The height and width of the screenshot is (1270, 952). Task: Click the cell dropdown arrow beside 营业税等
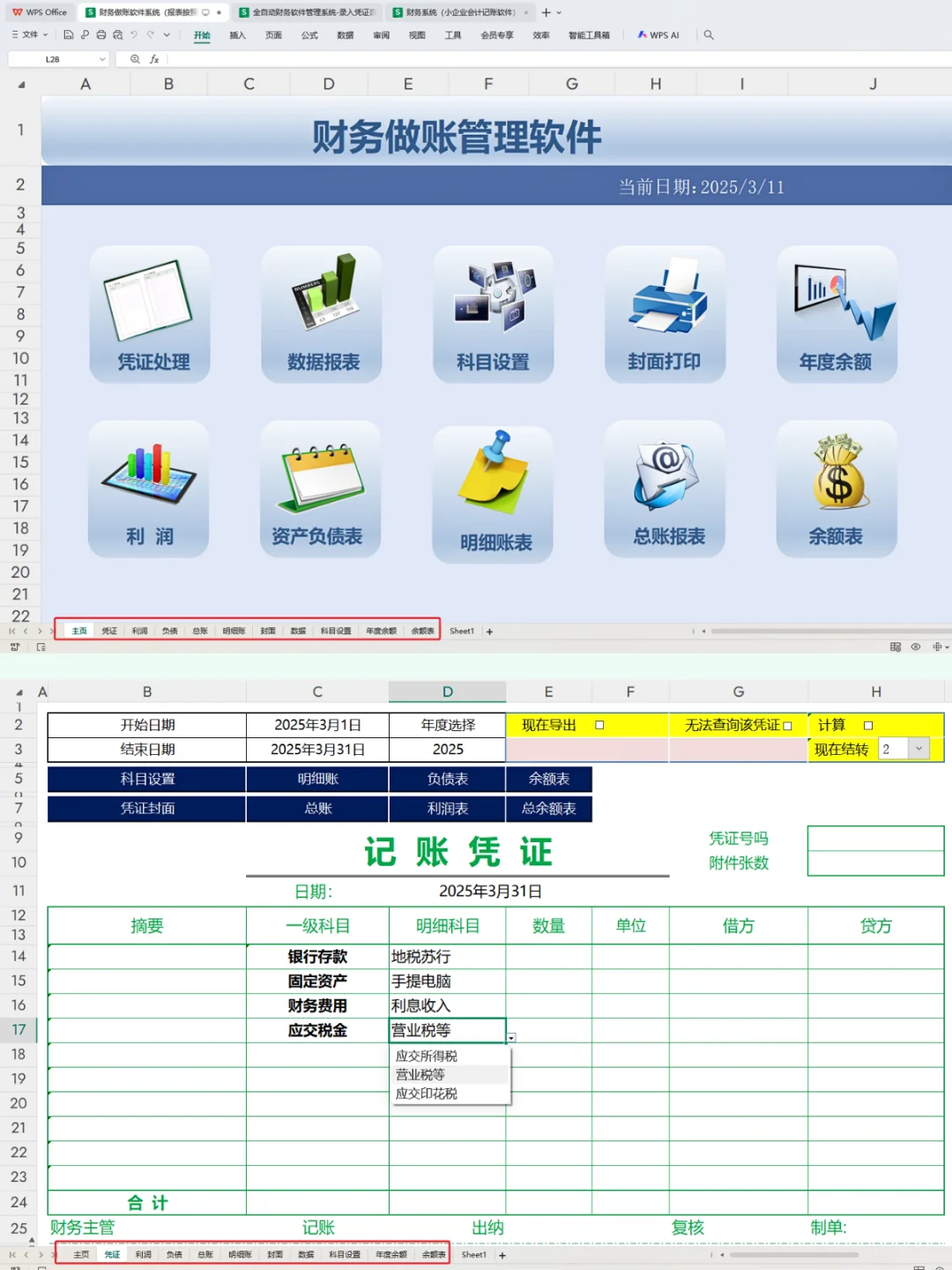click(511, 1038)
